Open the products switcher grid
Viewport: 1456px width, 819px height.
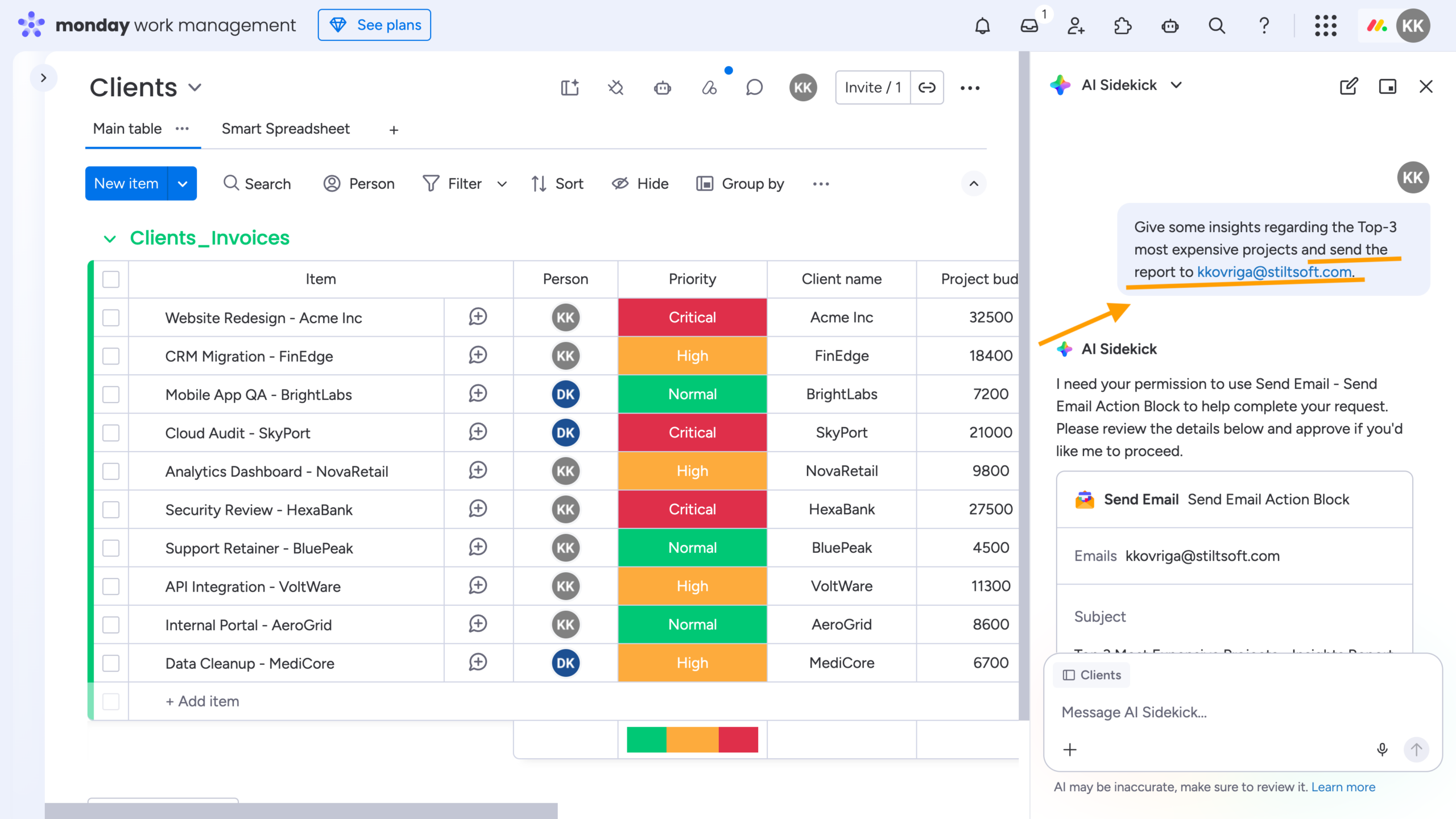point(1326,26)
